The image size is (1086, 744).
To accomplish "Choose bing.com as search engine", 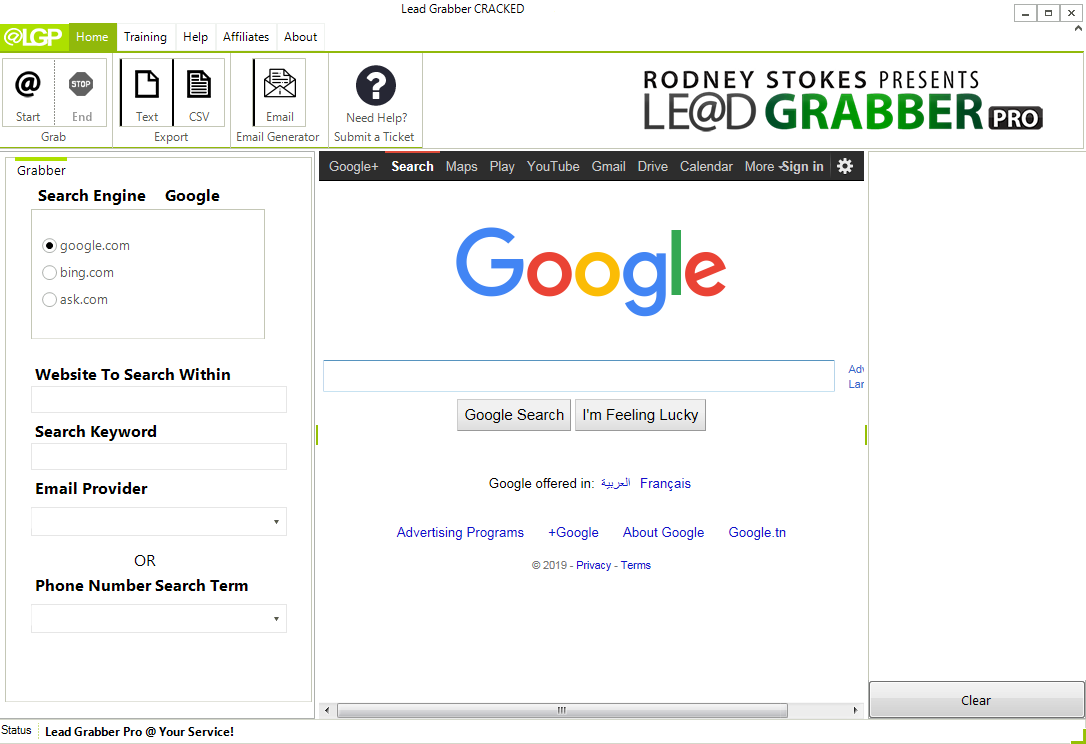I will [x=49, y=272].
